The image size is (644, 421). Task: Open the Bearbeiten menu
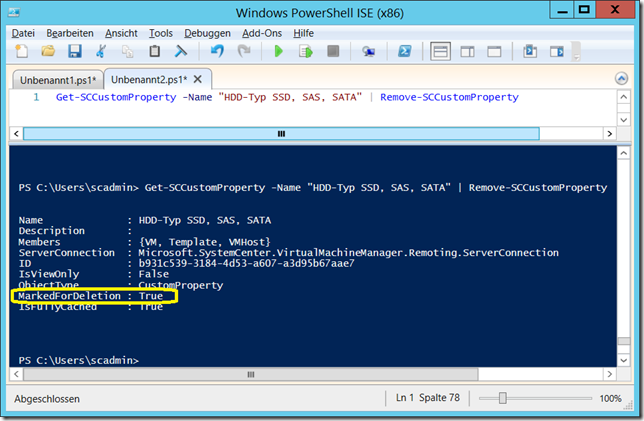[70, 33]
